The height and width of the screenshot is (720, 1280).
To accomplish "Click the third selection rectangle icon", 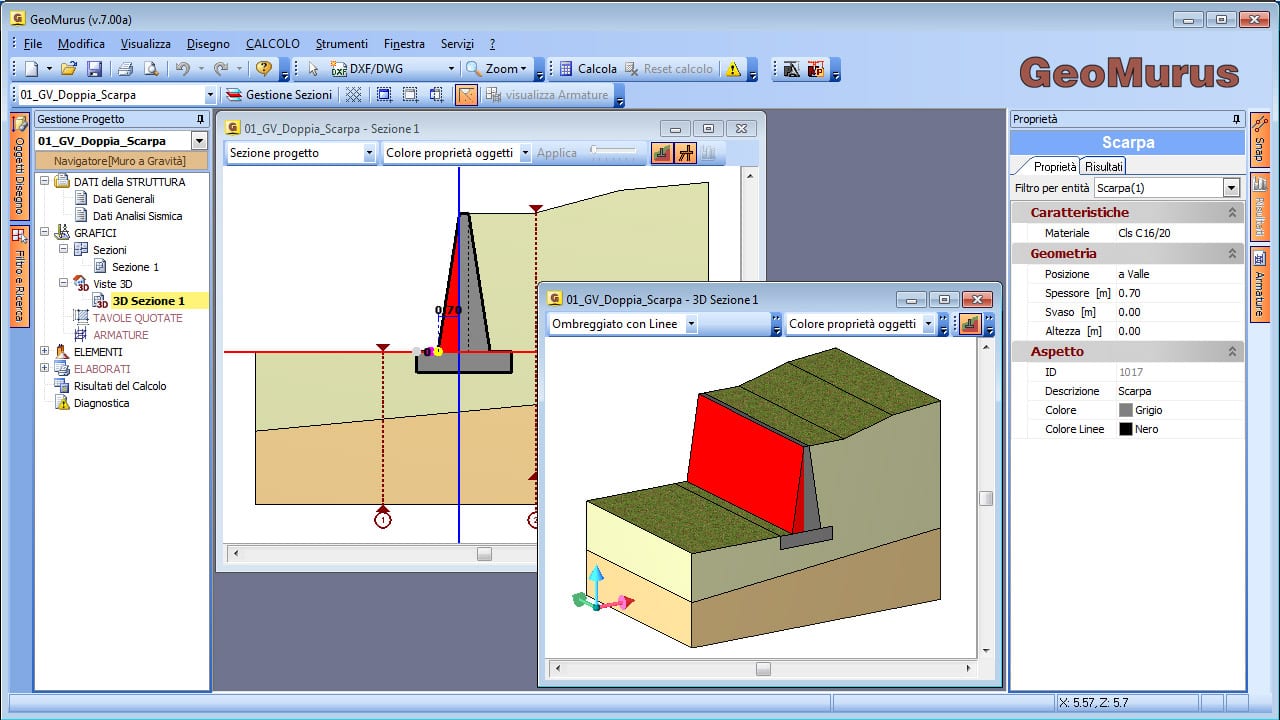I will click(x=436, y=95).
